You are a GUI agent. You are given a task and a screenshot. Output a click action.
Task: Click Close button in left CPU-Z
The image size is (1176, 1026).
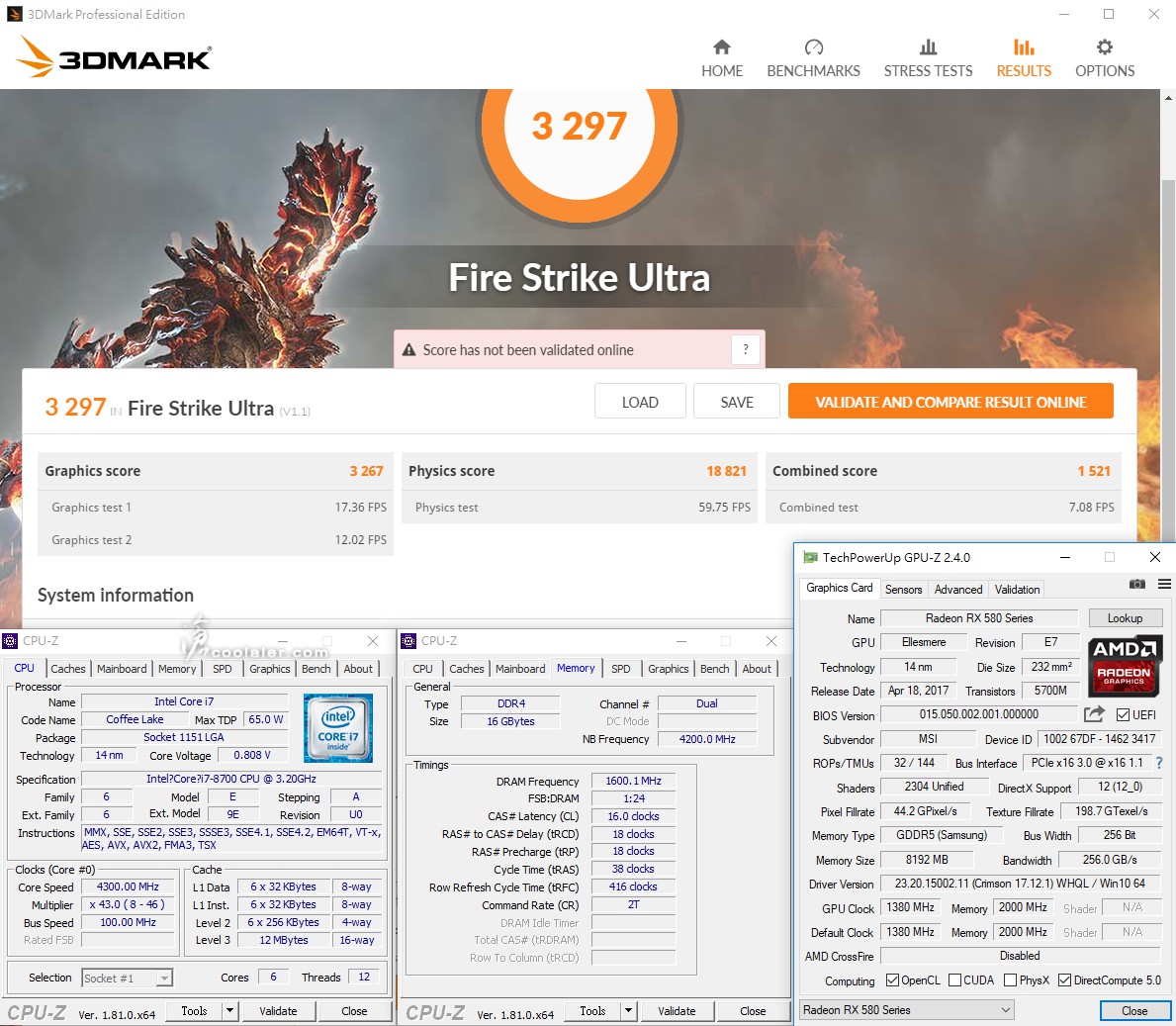[354, 1011]
